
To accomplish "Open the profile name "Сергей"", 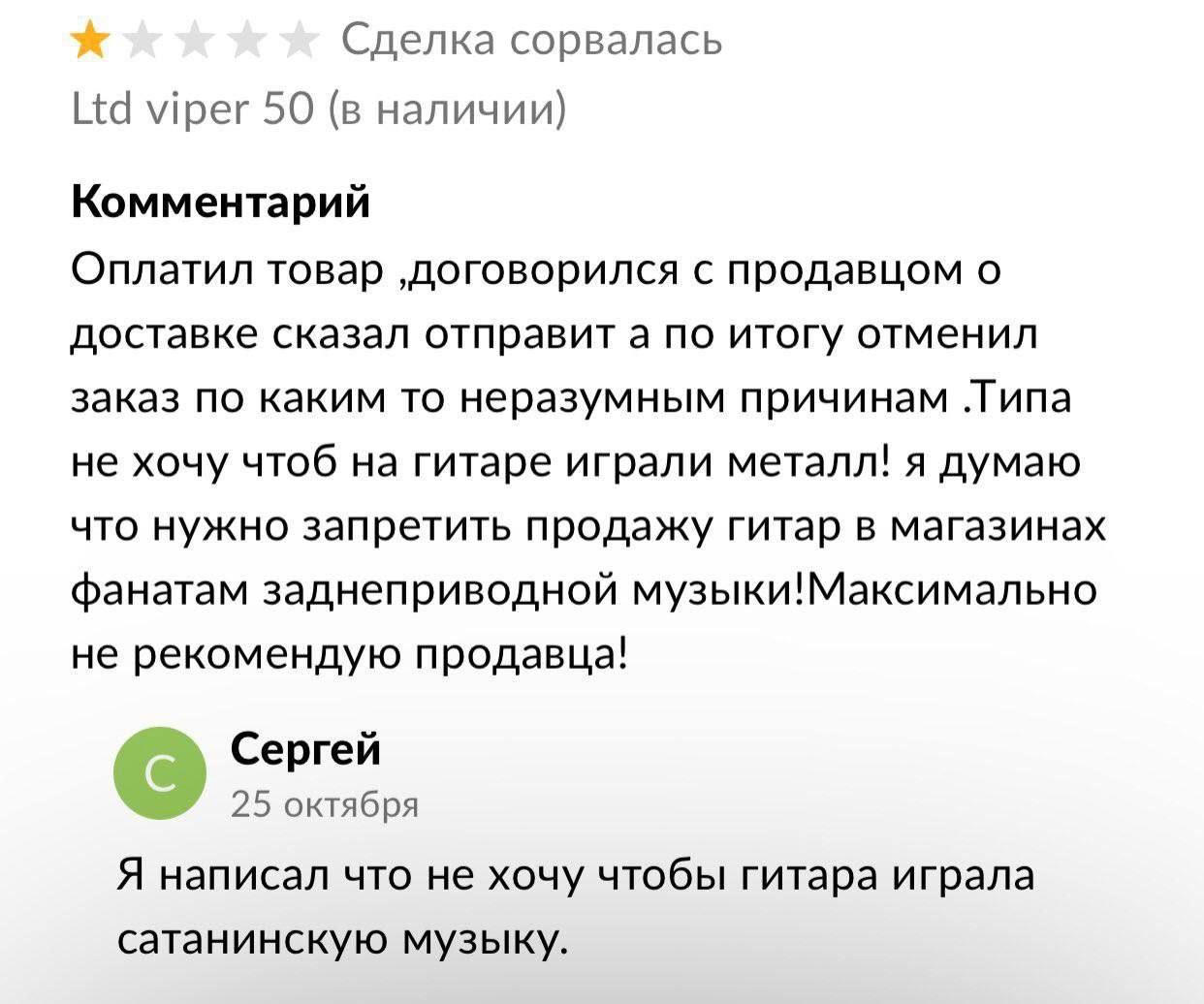I will coord(306,748).
